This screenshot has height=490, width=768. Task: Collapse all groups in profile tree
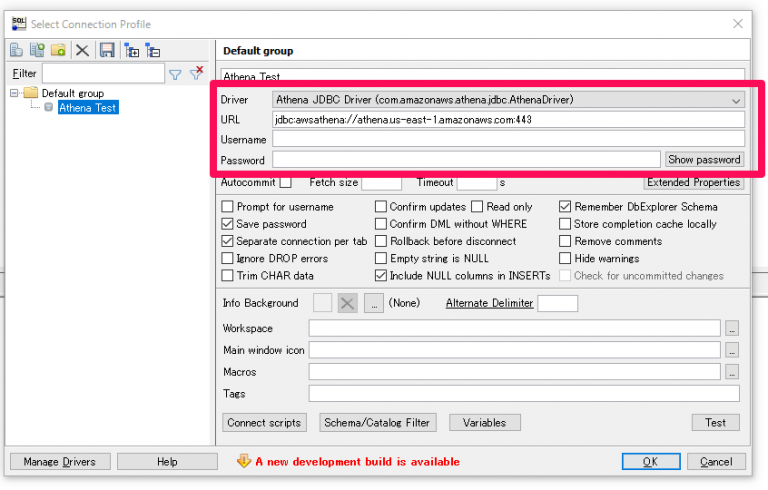pyautogui.click(x=153, y=50)
